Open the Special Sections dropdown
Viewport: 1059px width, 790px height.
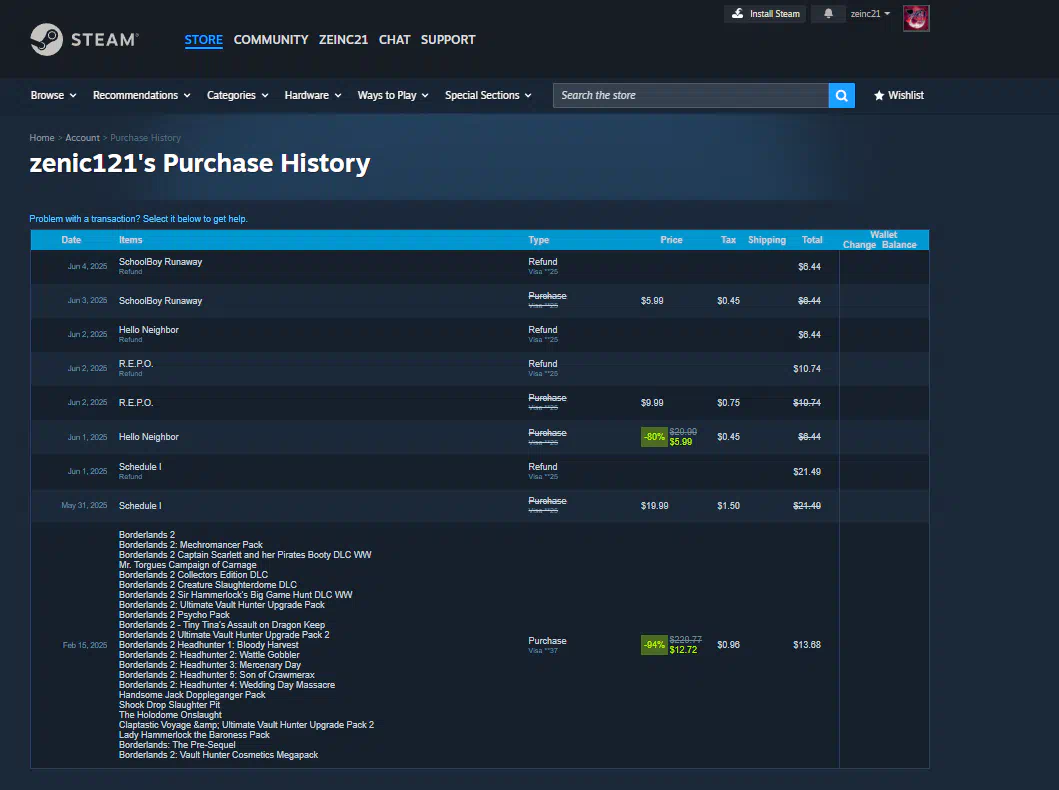(488, 96)
